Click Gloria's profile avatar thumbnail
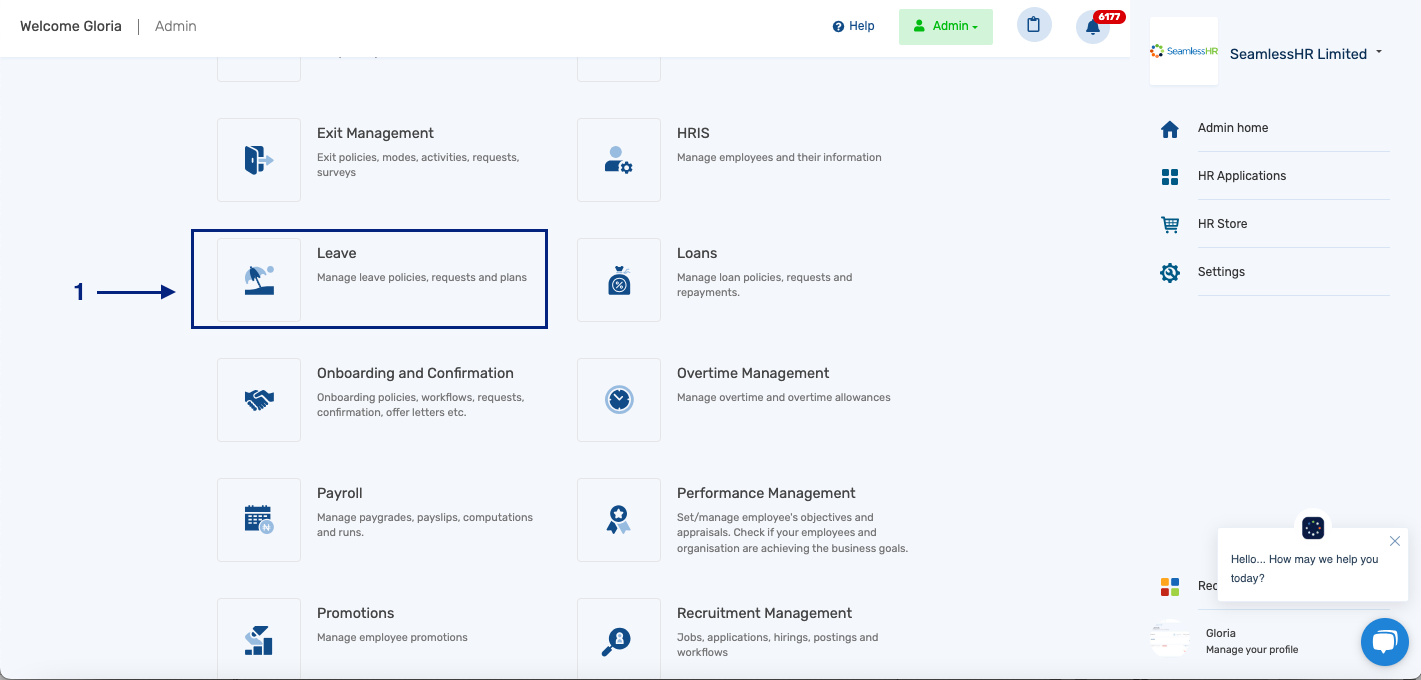1421x680 pixels. [1170, 639]
